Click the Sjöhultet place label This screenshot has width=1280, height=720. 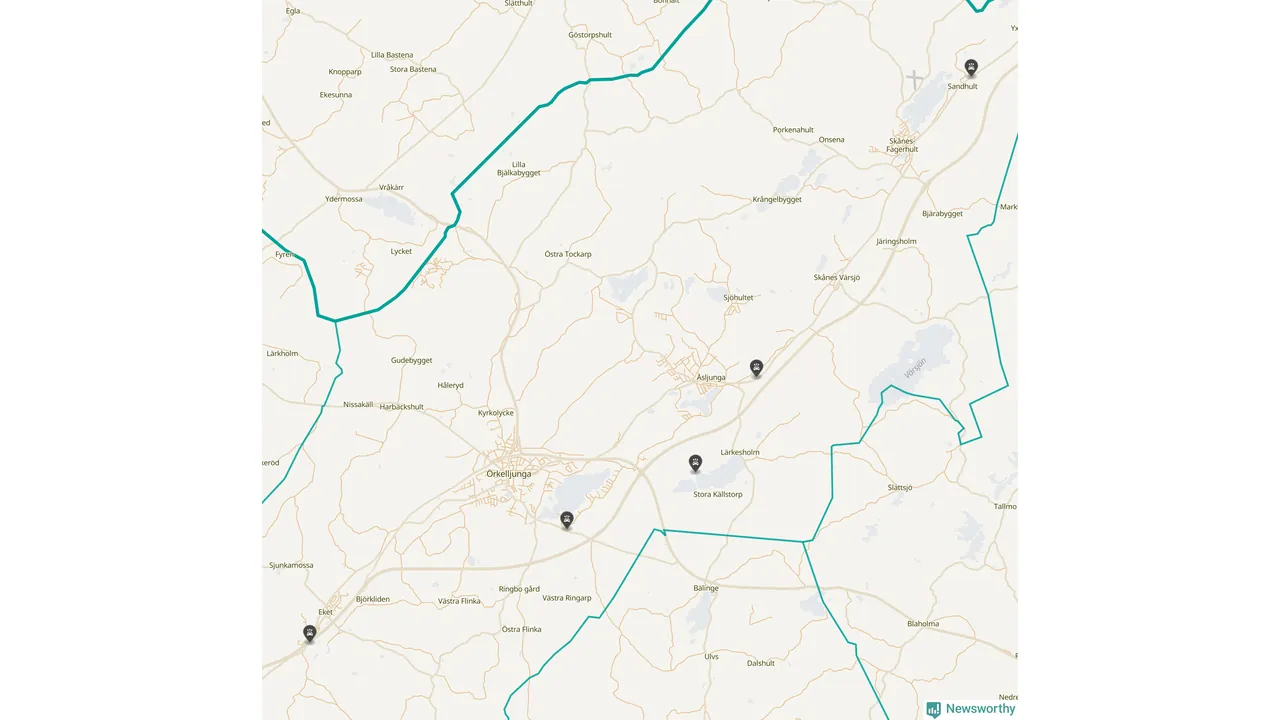point(738,298)
